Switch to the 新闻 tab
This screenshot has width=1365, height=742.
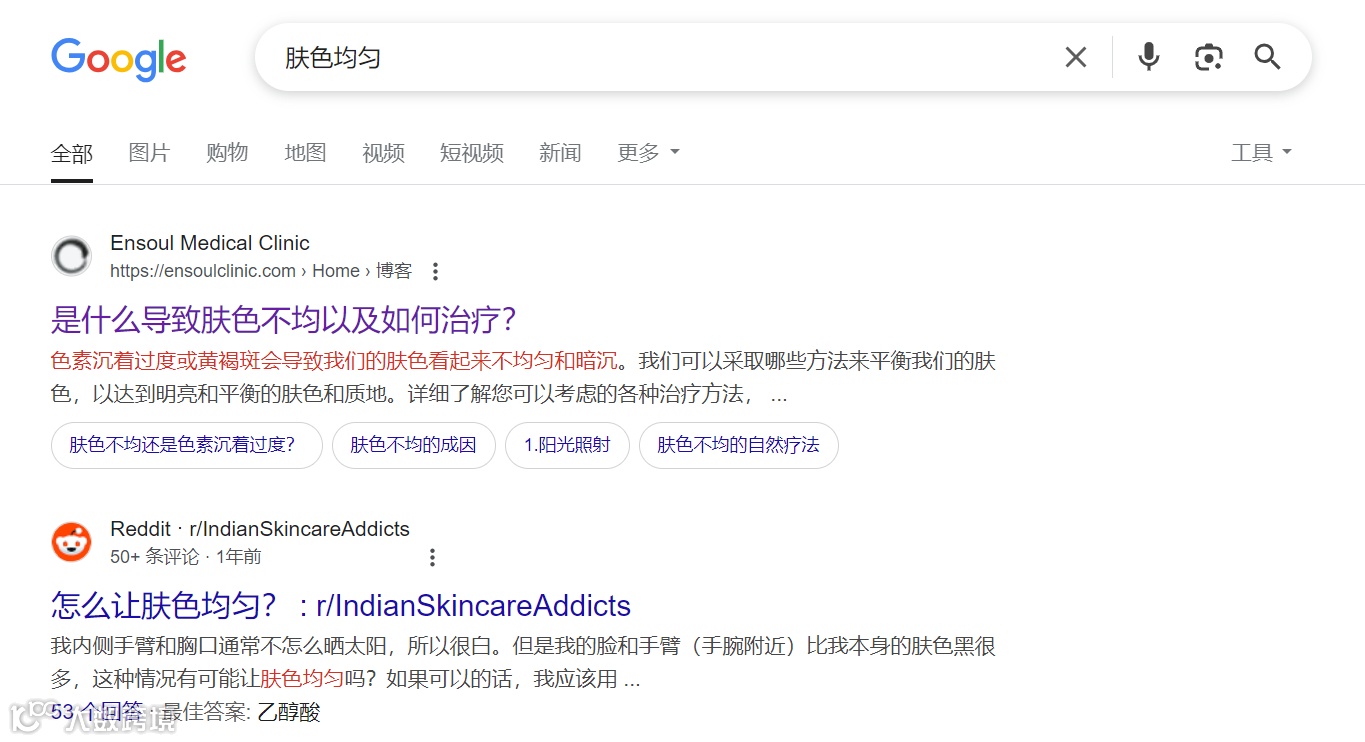click(560, 153)
